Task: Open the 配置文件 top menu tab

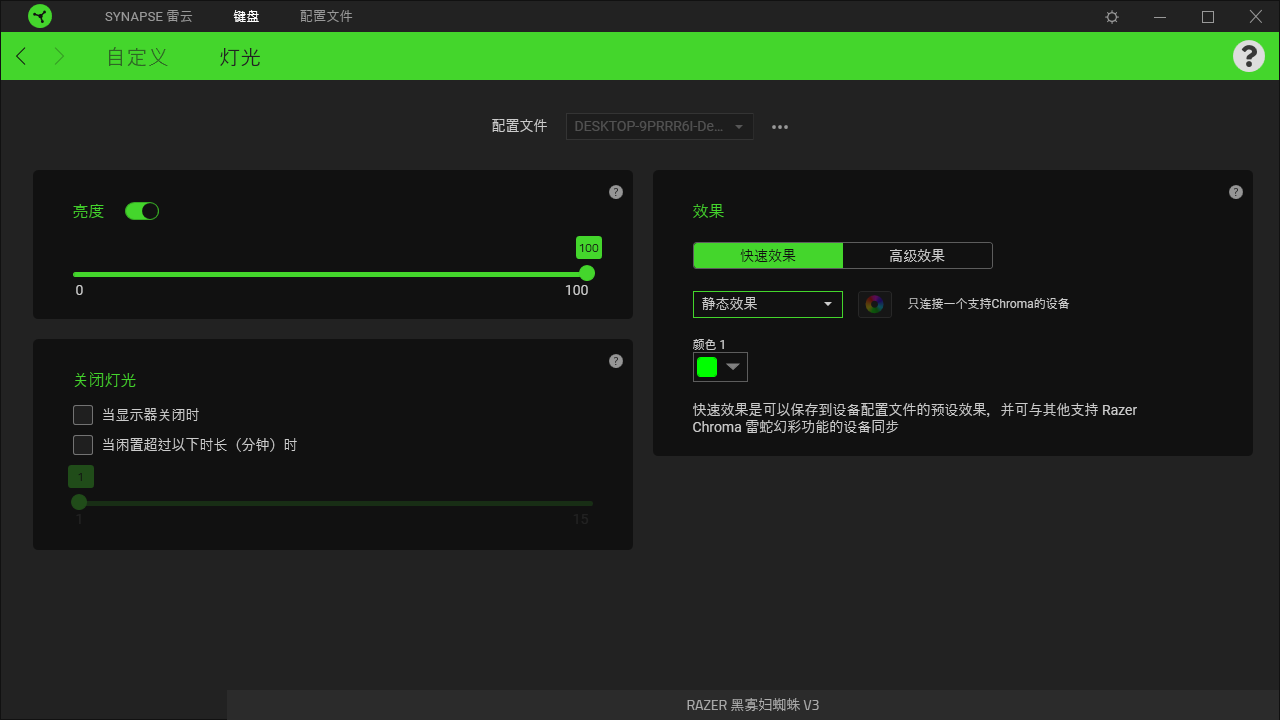Action: (x=326, y=16)
